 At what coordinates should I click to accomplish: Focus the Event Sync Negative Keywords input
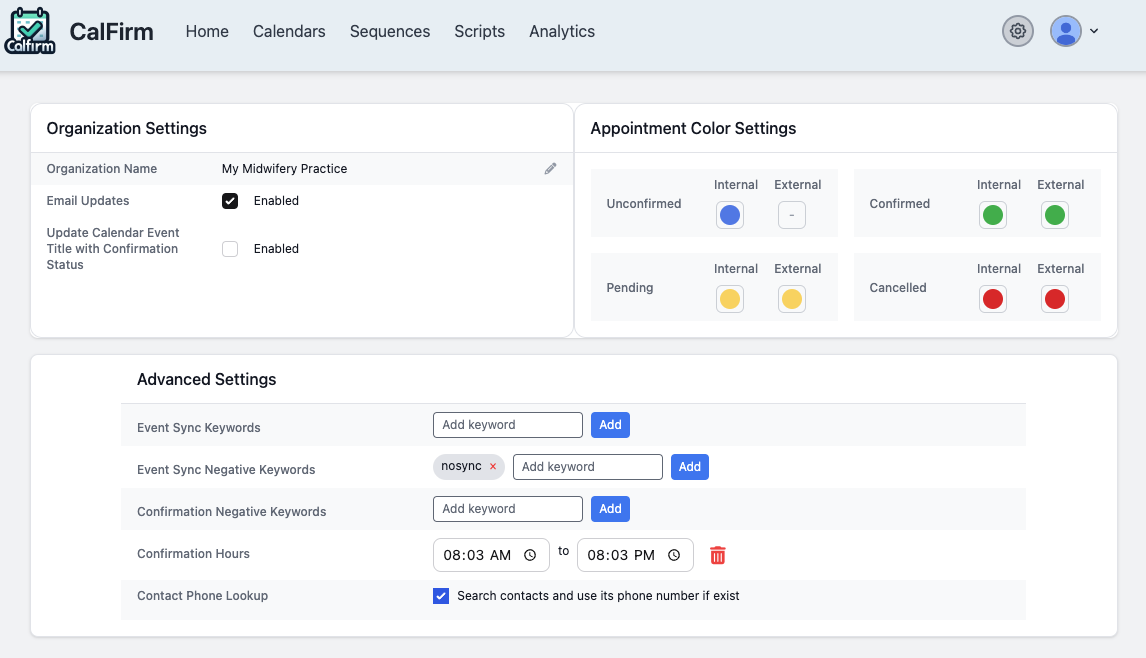pyautogui.click(x=588, y=467)
